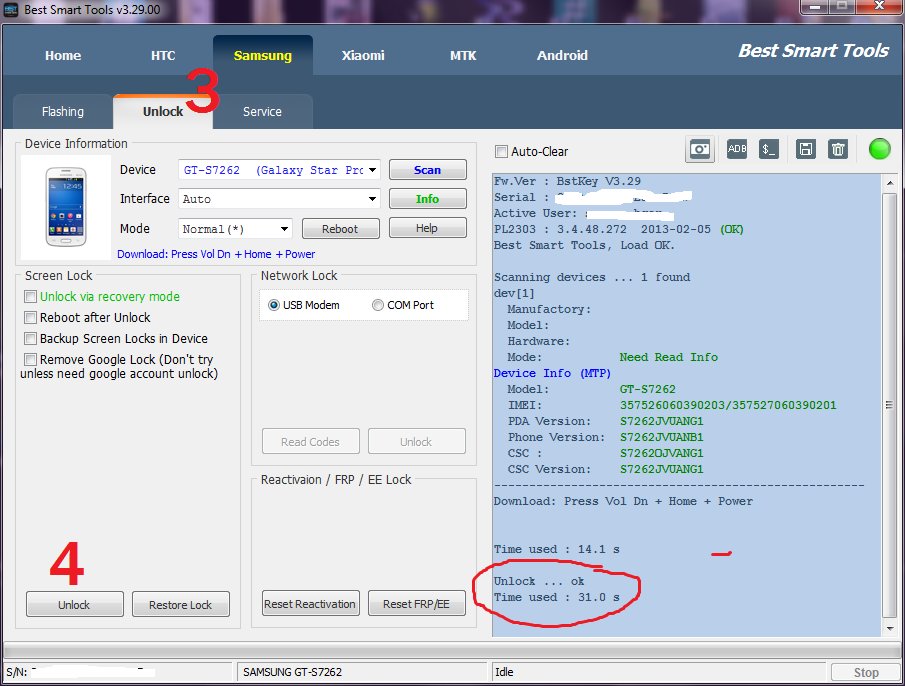905x686 pixels.
Task: Check Backup Screen Locks in Device
Action: pyautogui.click(x=30, y=338)
